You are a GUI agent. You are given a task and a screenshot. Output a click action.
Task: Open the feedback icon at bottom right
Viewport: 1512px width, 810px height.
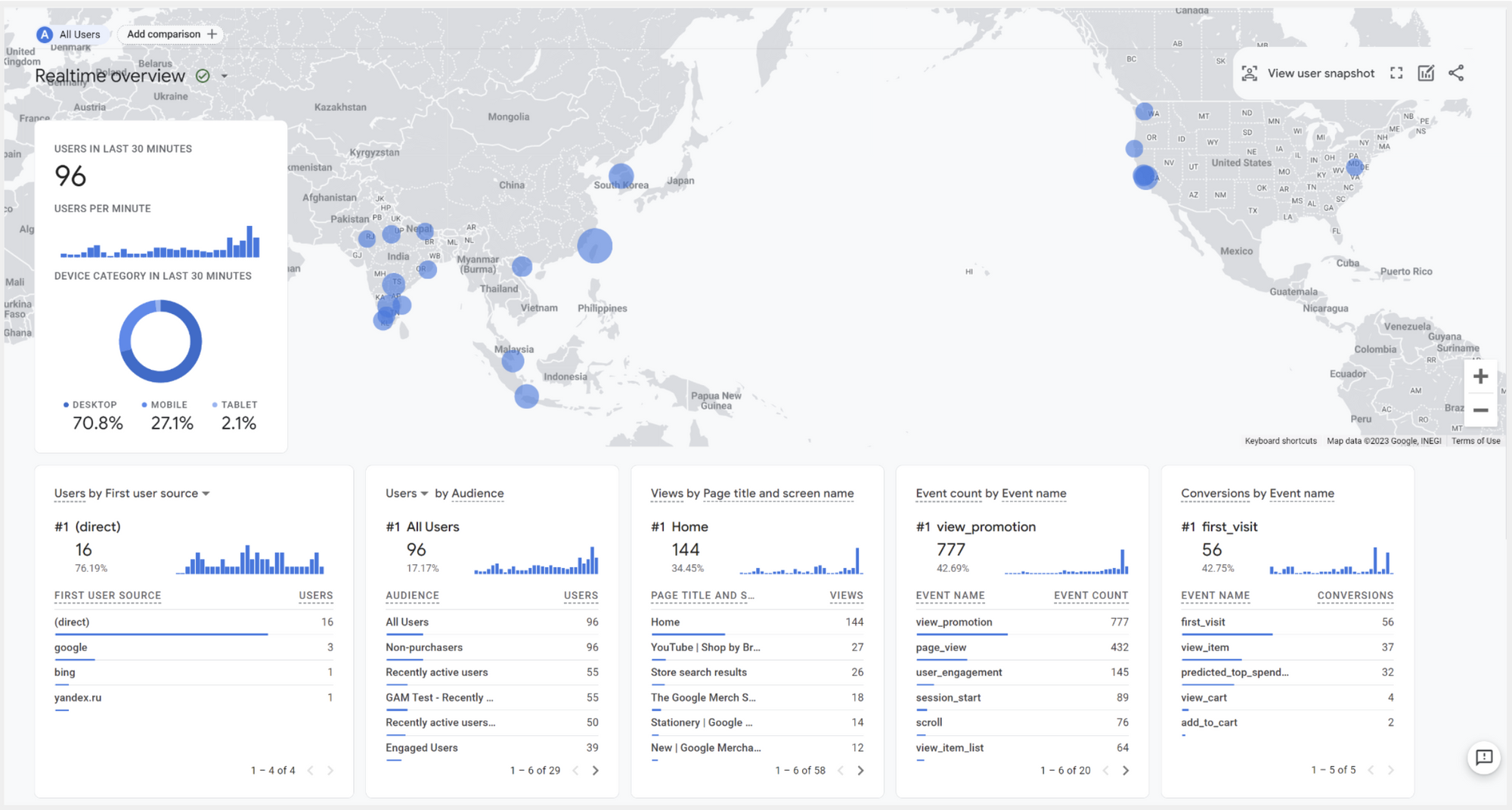click(1484, 757)
